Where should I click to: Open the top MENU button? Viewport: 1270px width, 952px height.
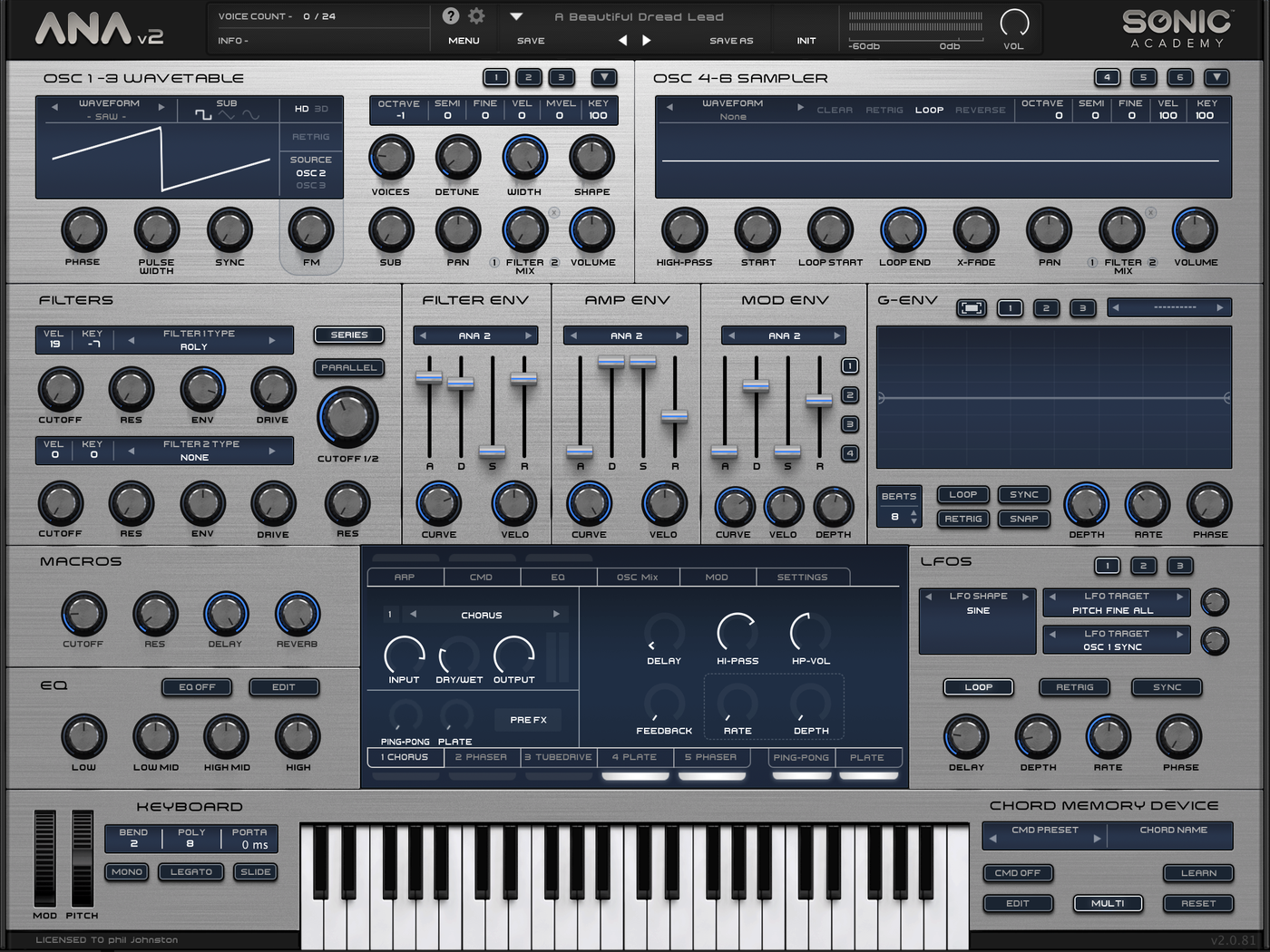(464, 41)
